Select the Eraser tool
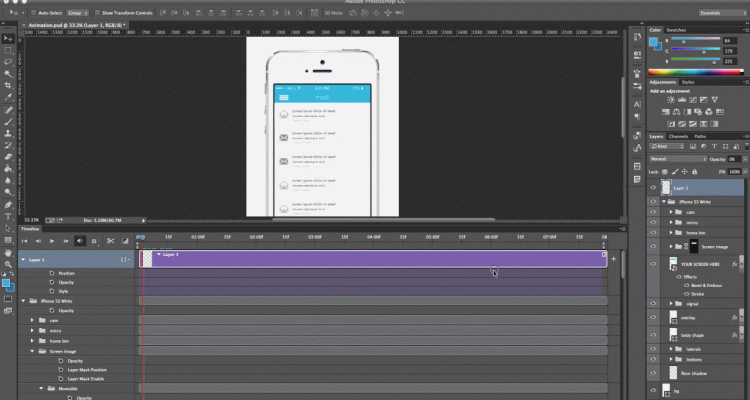750x400 pixels. [8, 157]
